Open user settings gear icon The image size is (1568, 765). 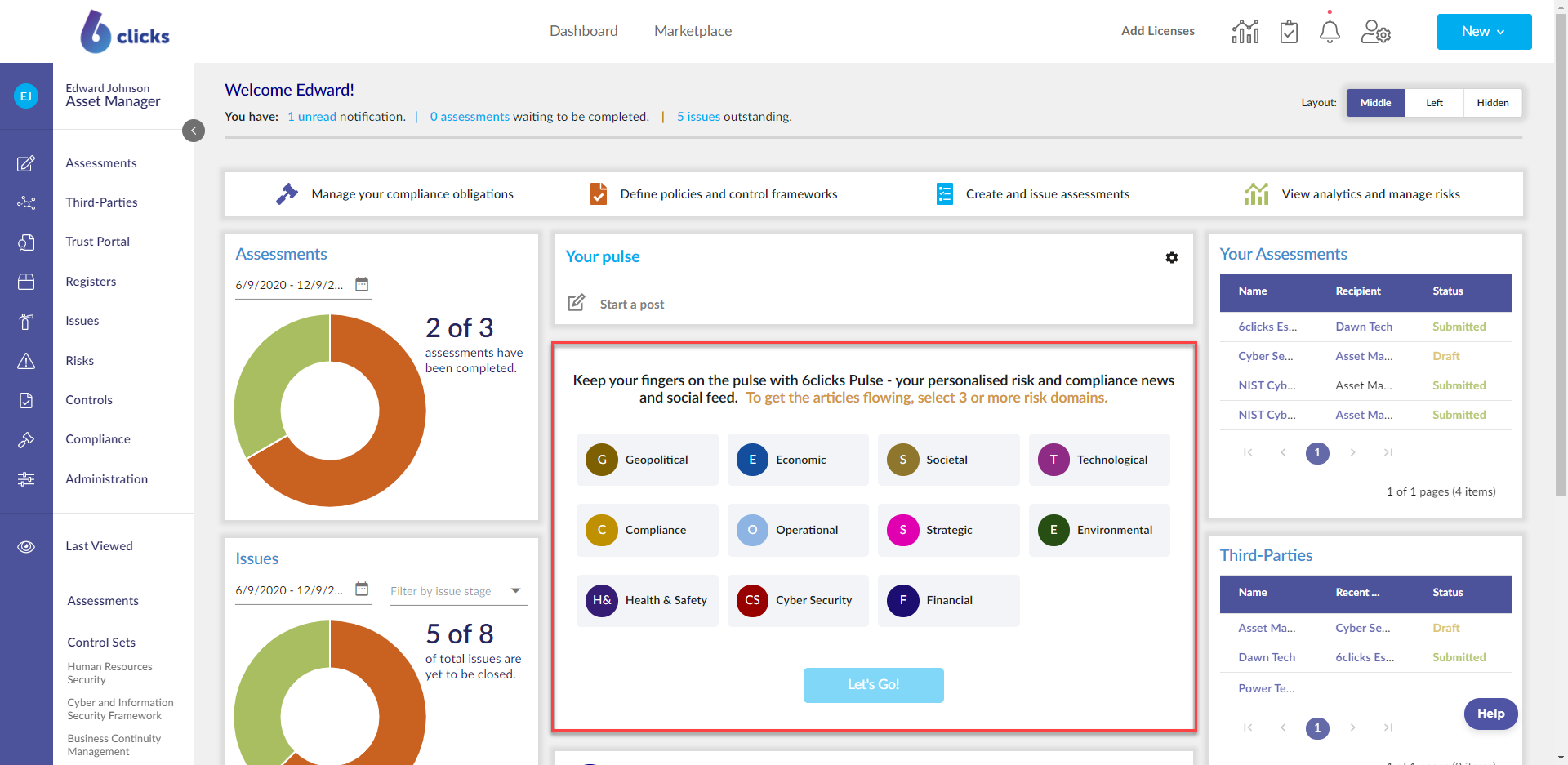(1376, 31)
